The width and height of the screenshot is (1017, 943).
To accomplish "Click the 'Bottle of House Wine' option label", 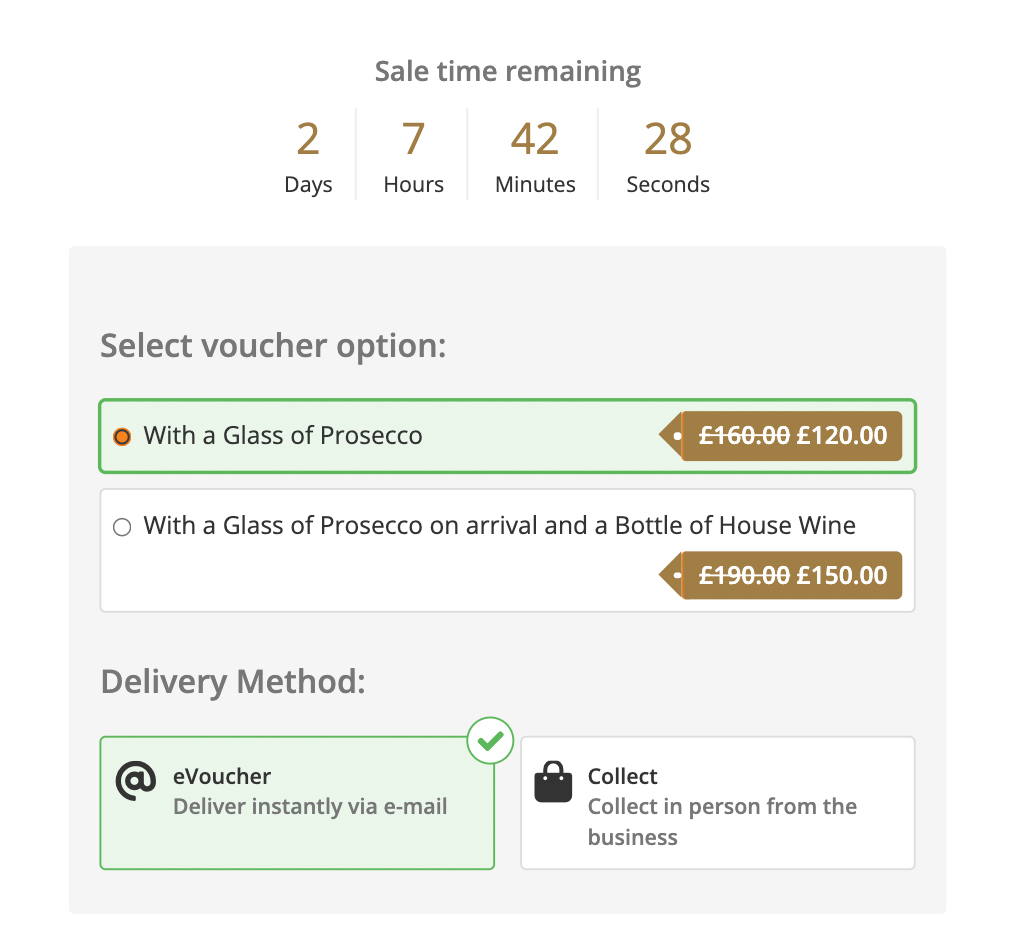I will (500, 526).
